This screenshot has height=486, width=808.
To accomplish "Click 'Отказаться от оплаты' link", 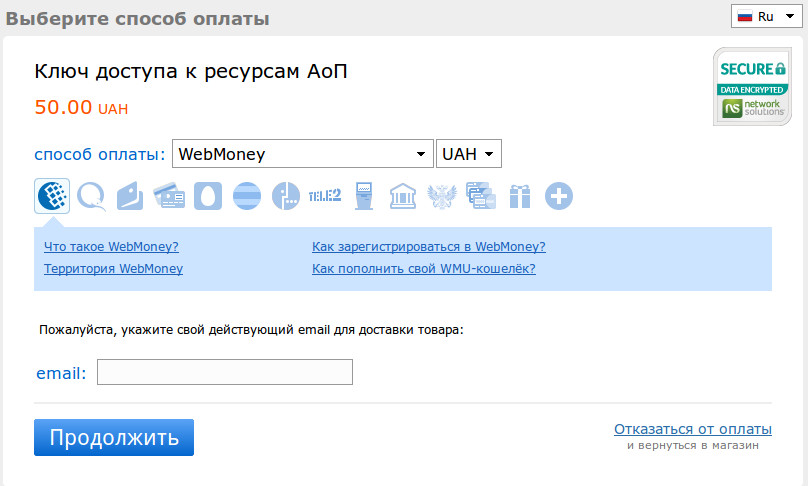I will click(692, 429).
